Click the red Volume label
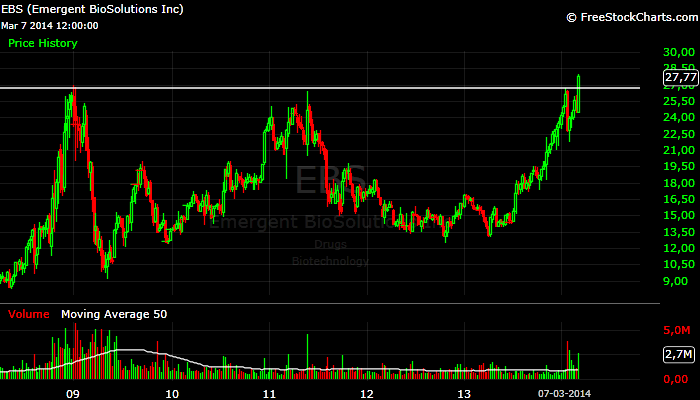Screen dimensions: 700x400 (29, 314)
